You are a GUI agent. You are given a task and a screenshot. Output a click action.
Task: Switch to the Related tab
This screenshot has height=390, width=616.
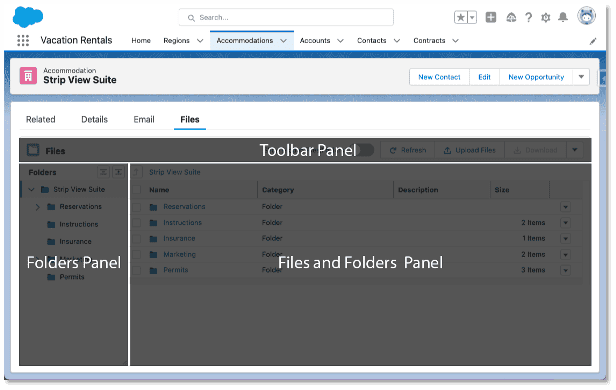coord(40,119)
